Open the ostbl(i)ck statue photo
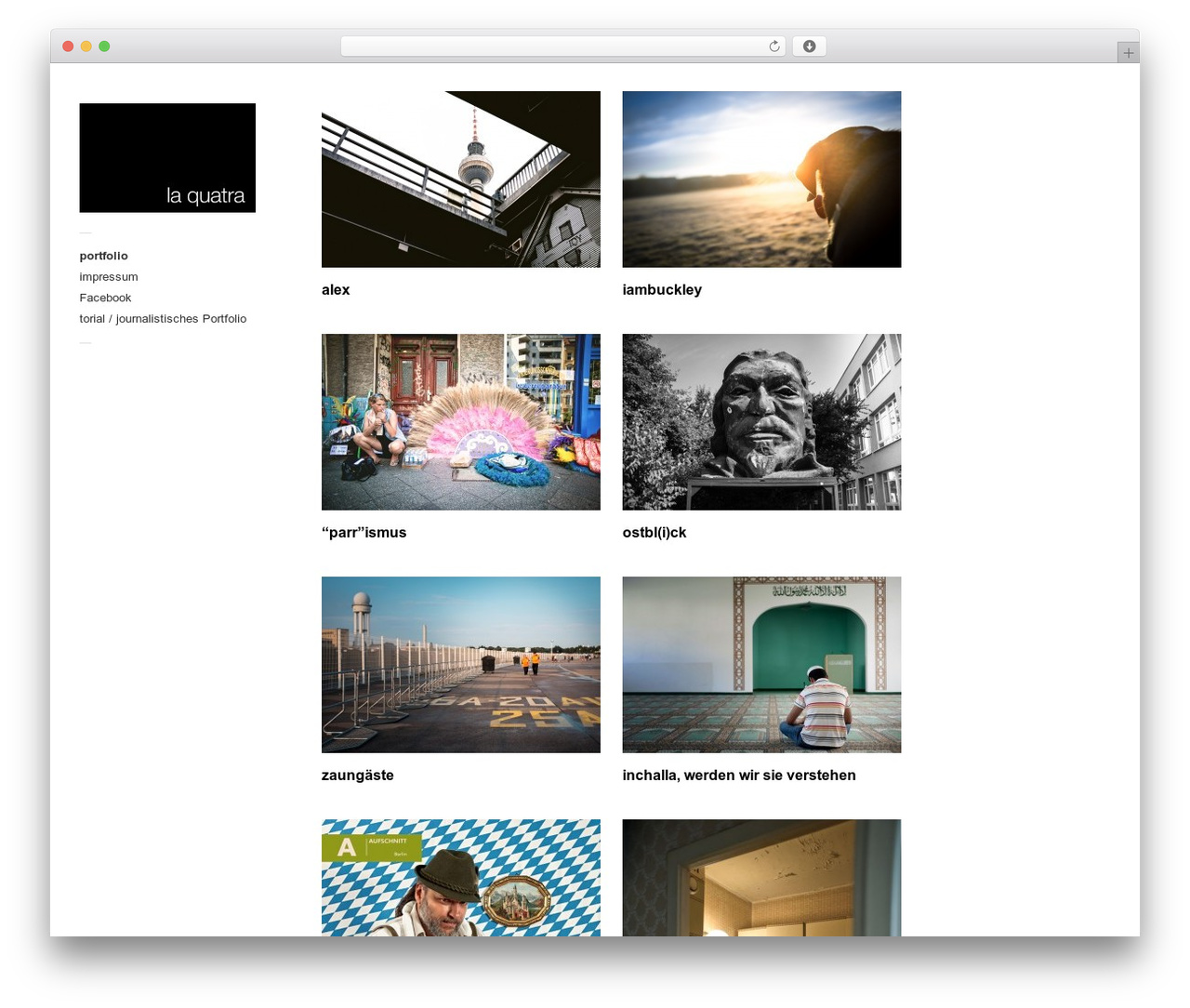 (761, 422)
